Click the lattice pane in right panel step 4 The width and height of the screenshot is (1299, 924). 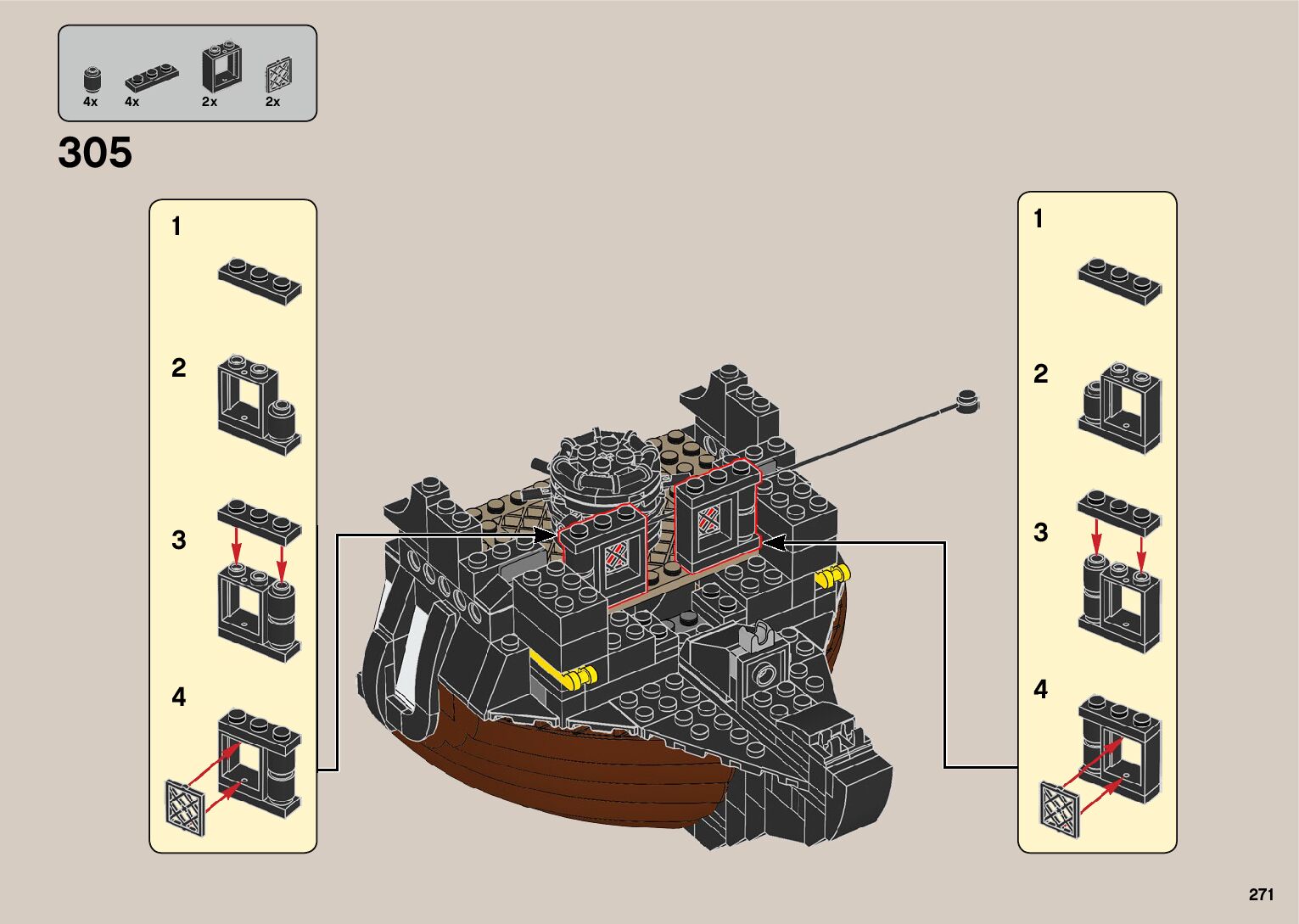[x=1060, y=804]
